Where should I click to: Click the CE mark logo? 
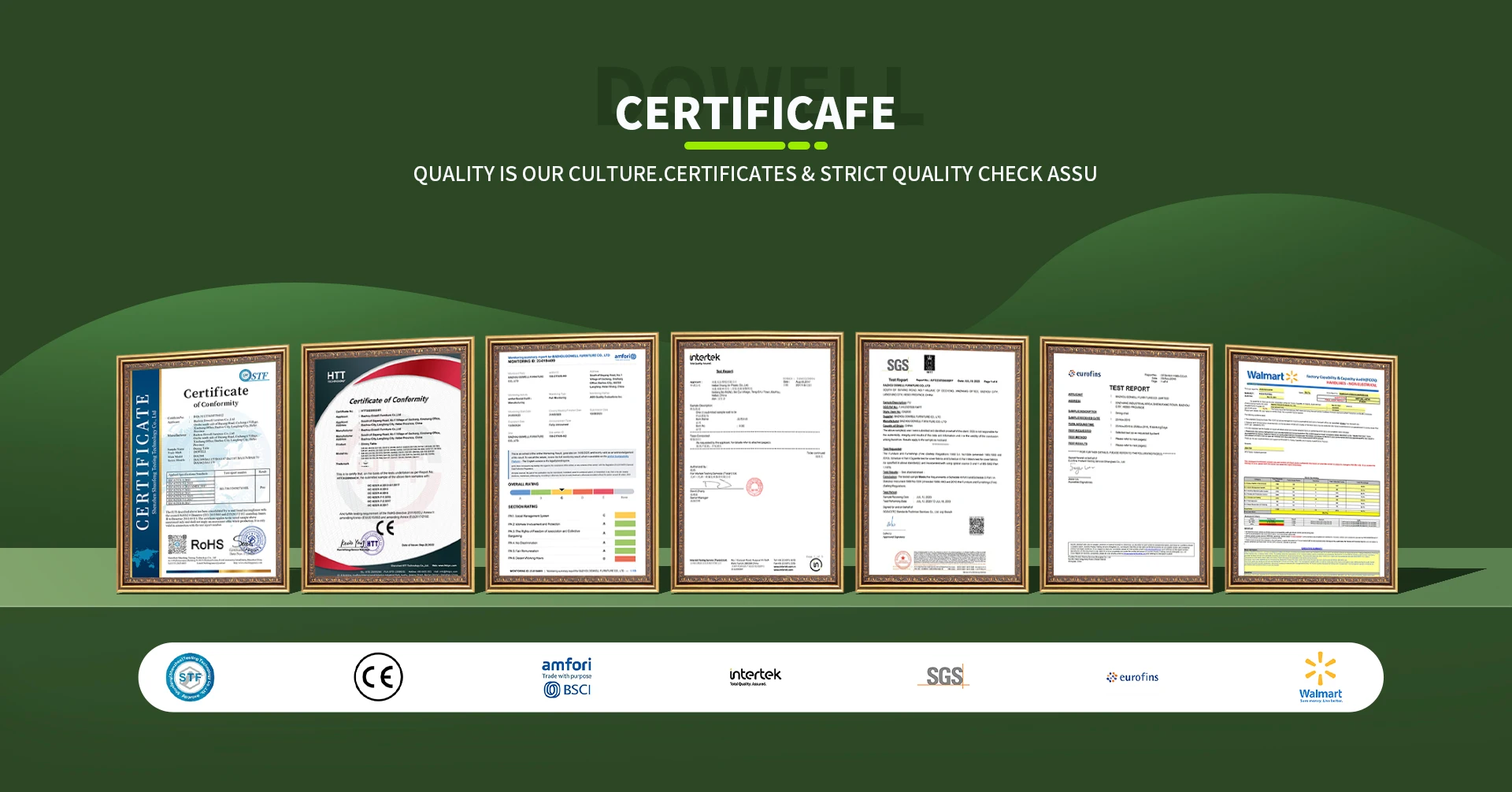tap(378, 677)
